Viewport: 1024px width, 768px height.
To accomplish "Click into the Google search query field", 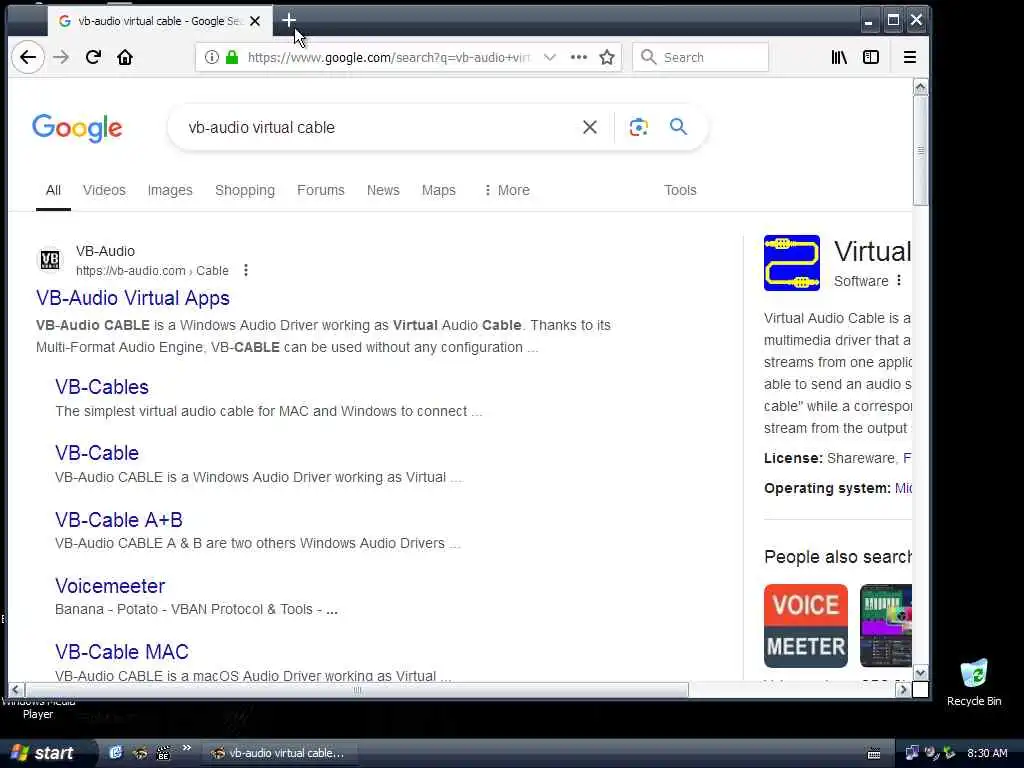I will click(x=379, y=127).
